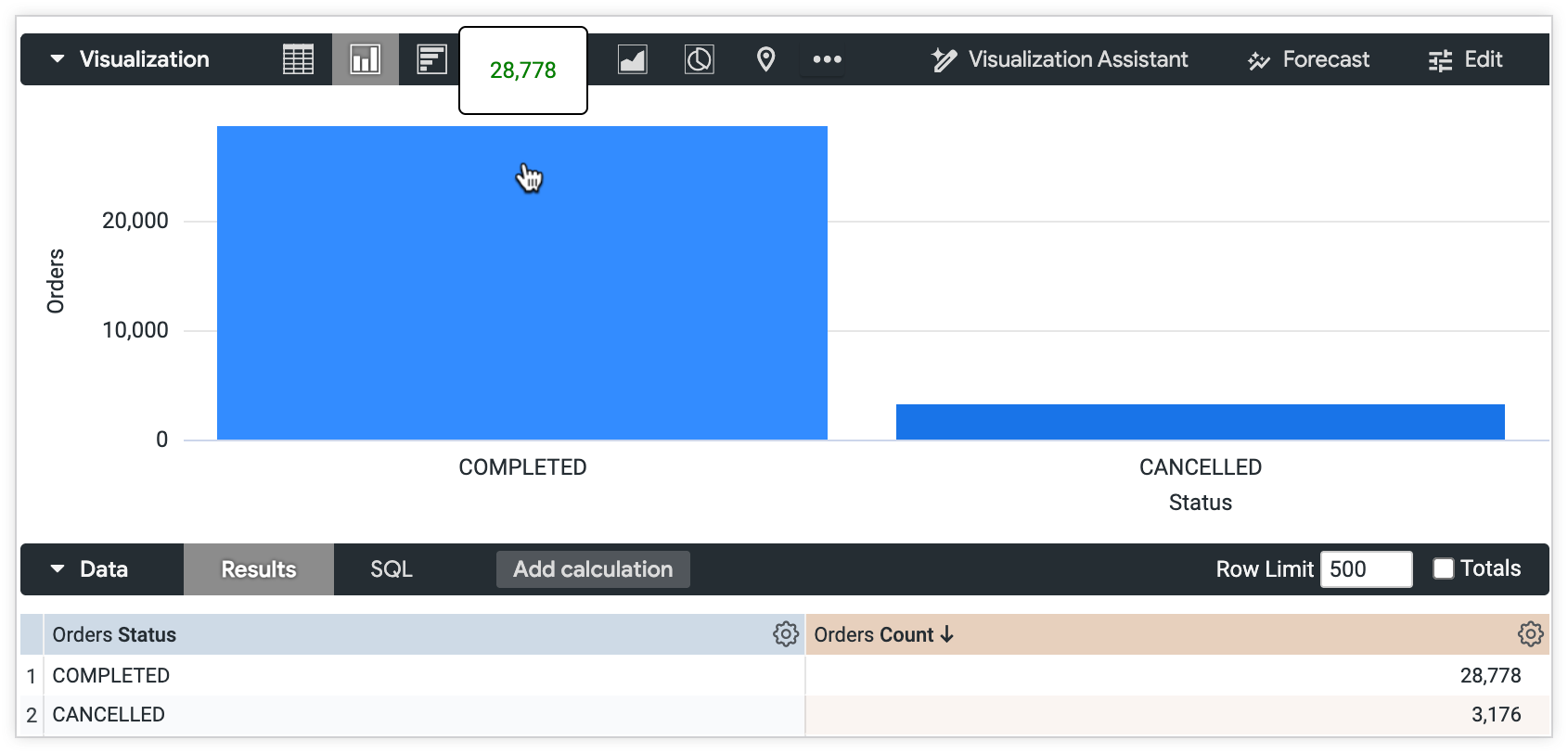The width and height of the screenshot is (1568, 753).
Task: Open the Edit panel
Action: [1464, 59]
